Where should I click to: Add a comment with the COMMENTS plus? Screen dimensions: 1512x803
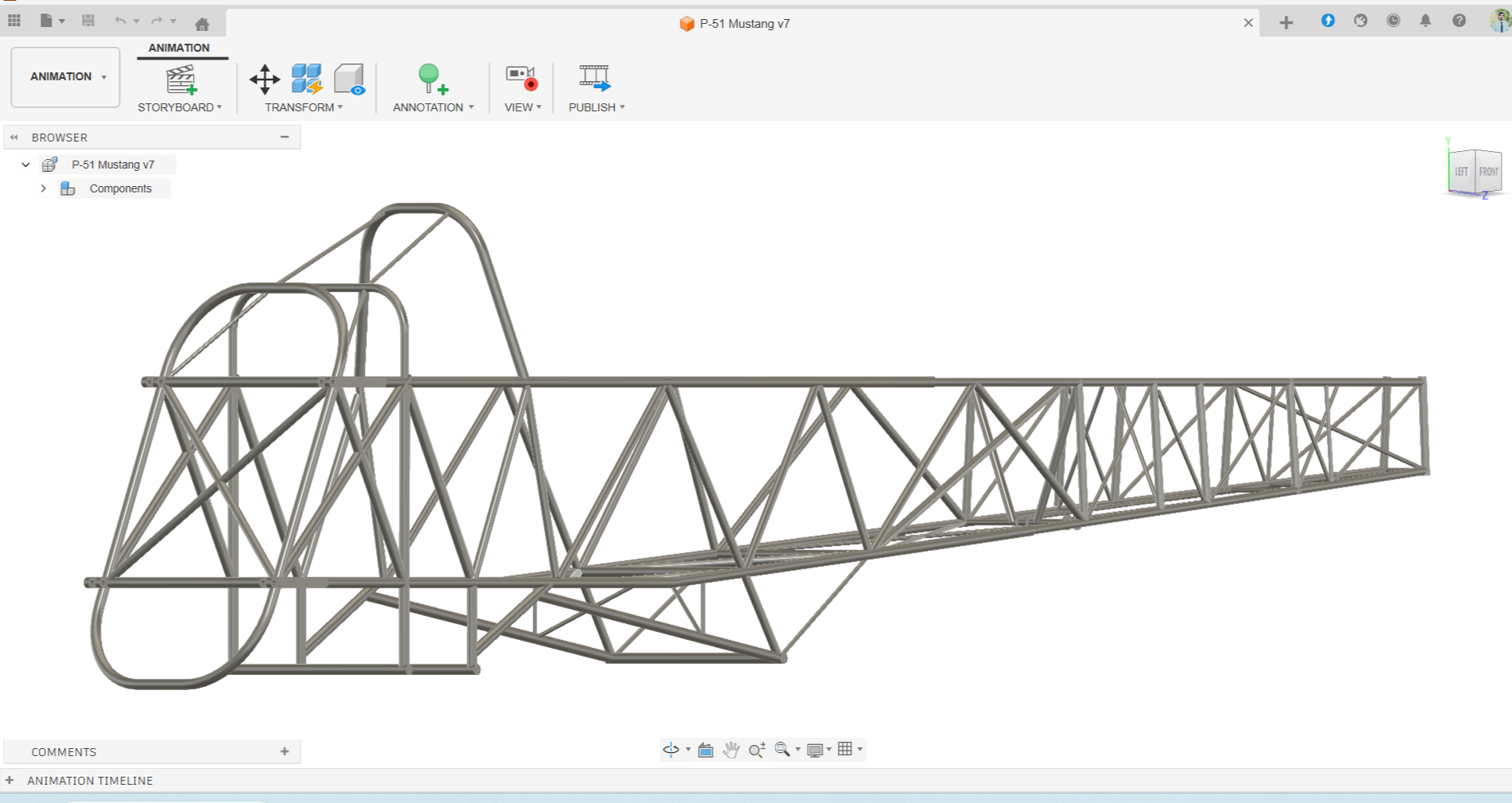(x=285, y=751)
